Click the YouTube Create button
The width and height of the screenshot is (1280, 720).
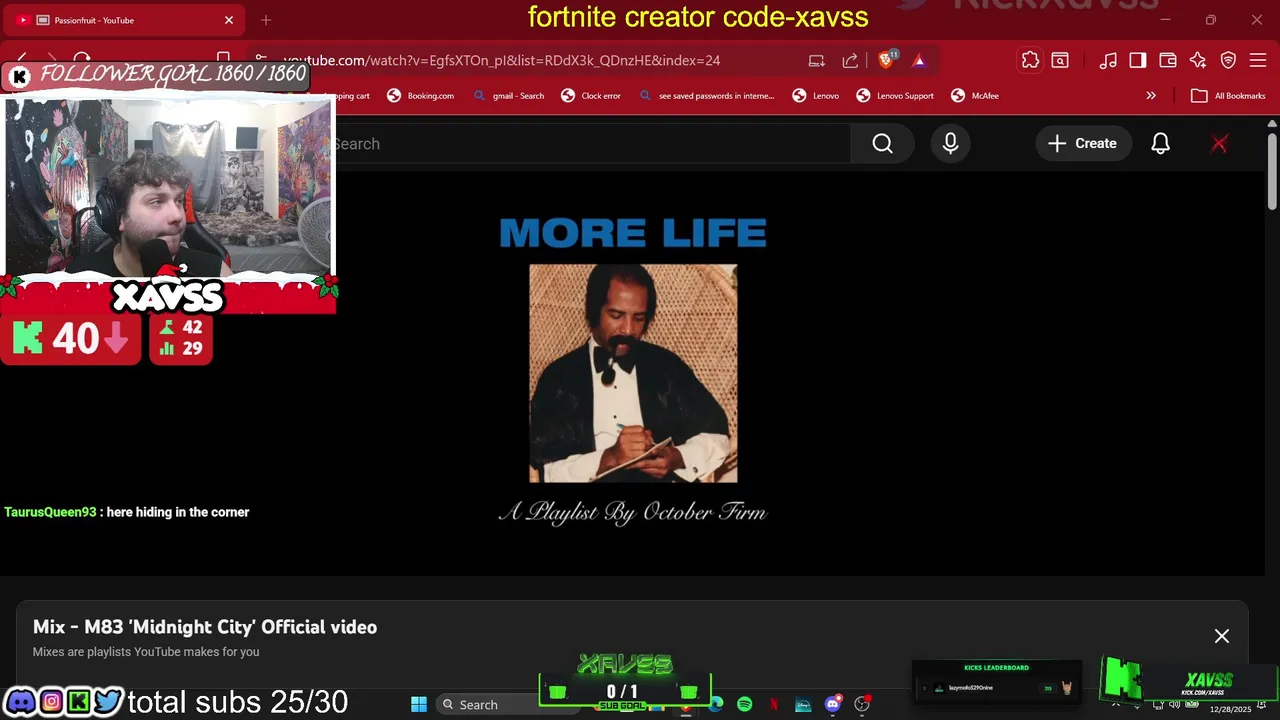point(1082,144)
